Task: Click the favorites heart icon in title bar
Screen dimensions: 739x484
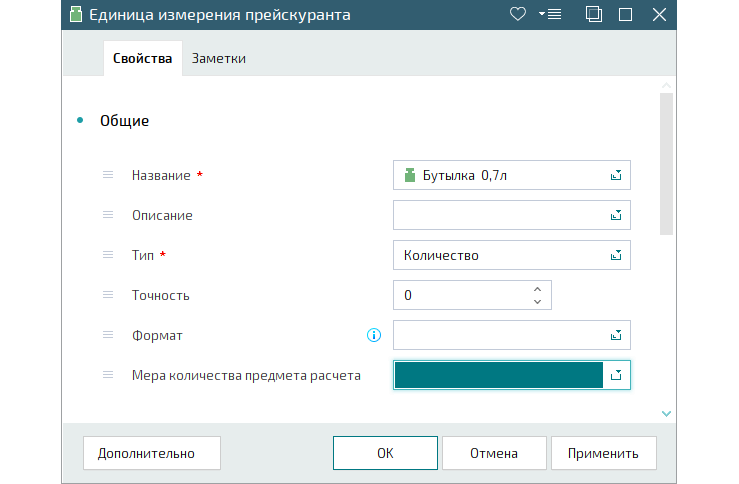Action: click(x=517, y=14)
